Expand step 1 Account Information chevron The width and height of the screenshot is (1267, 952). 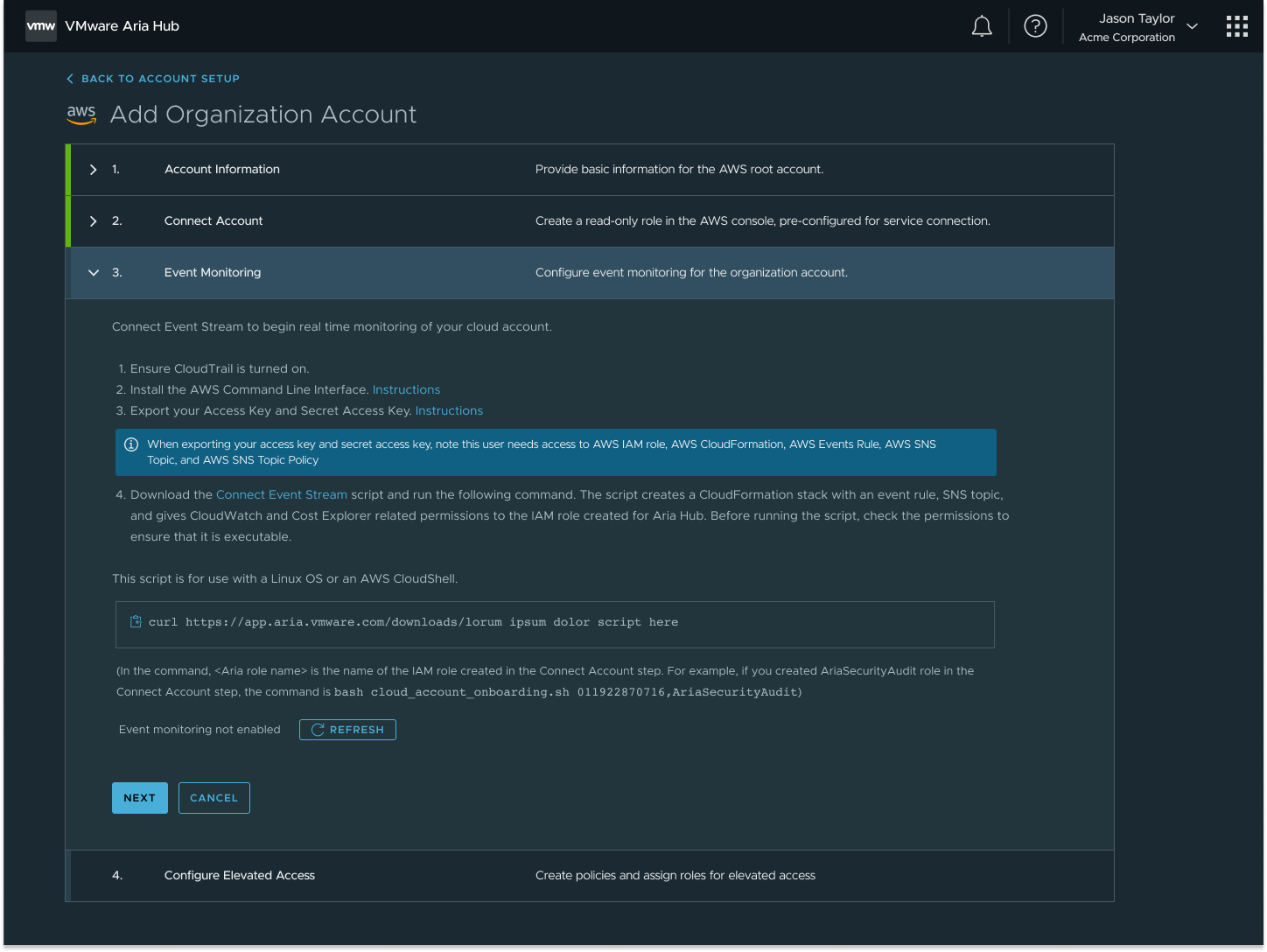[94, 170]
